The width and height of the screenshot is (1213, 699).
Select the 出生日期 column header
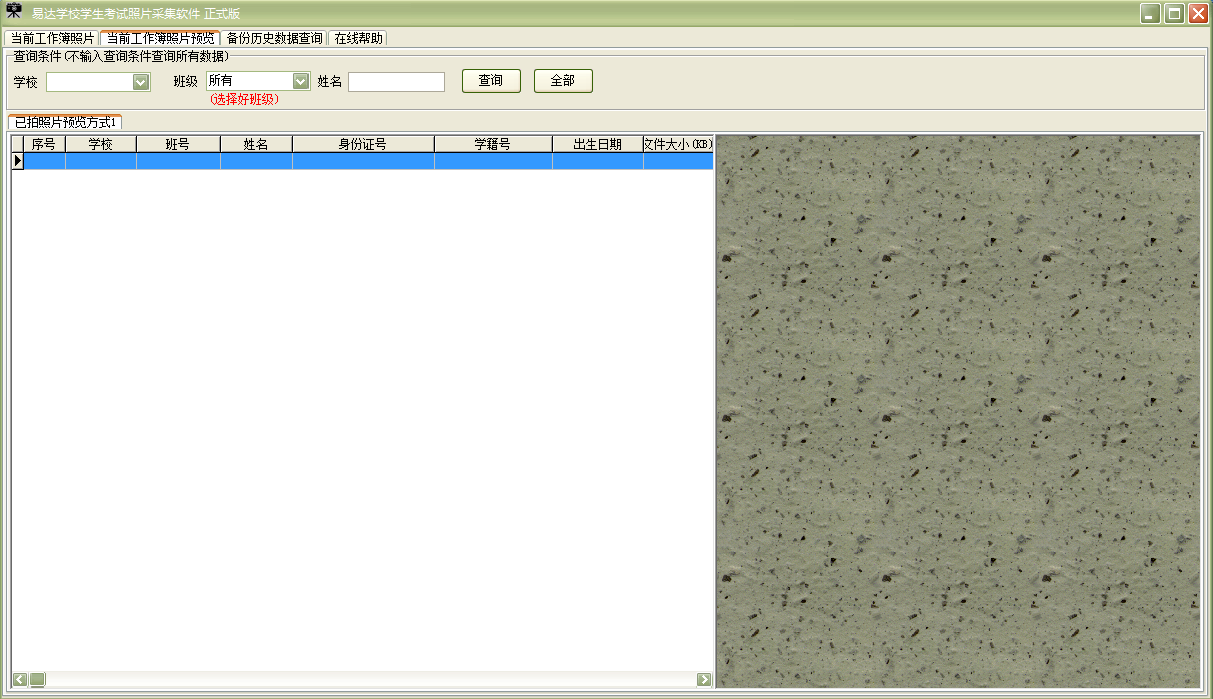(597, 144)
